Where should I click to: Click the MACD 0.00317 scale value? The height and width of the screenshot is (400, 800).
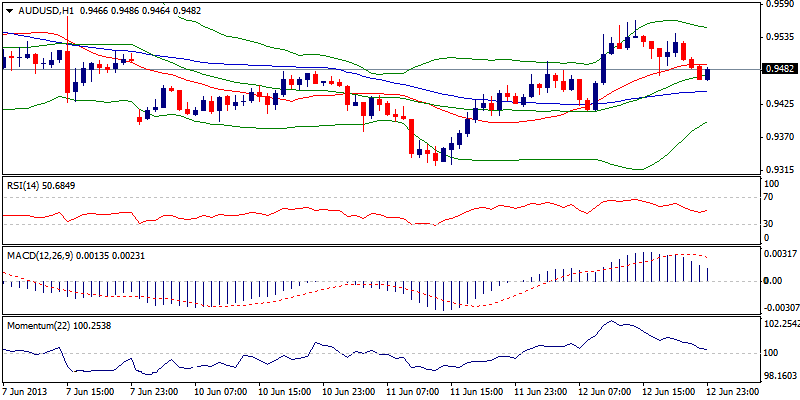tap(781, 255)
